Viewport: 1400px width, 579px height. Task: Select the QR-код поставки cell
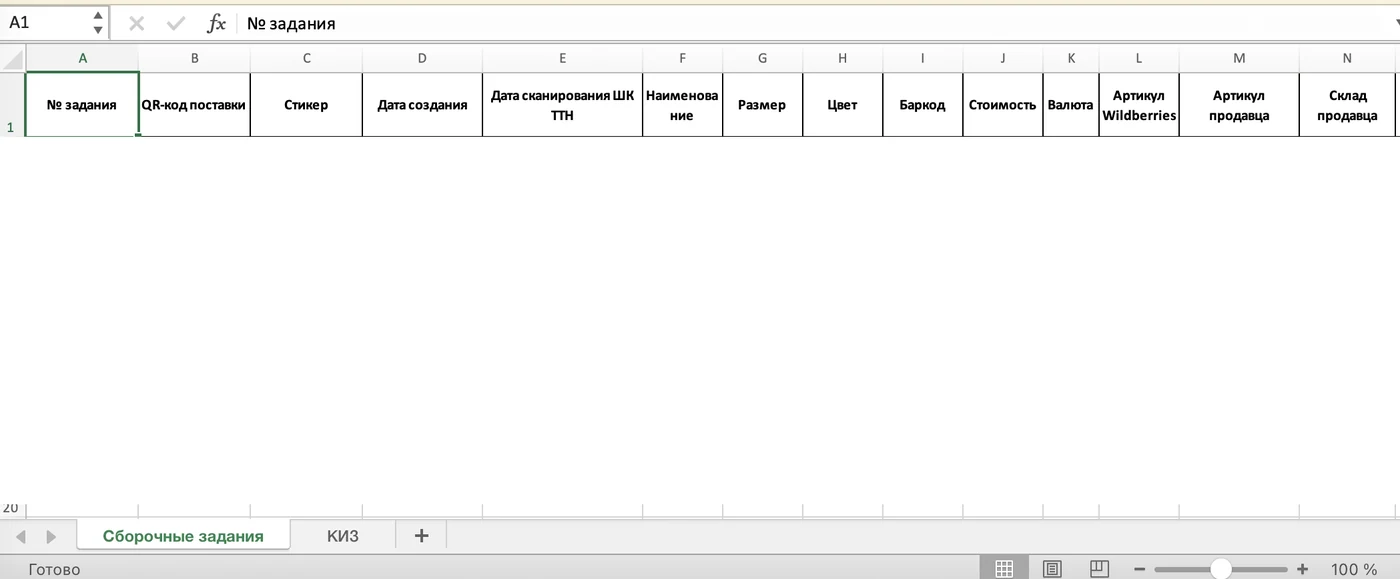(x=194, y=104)
